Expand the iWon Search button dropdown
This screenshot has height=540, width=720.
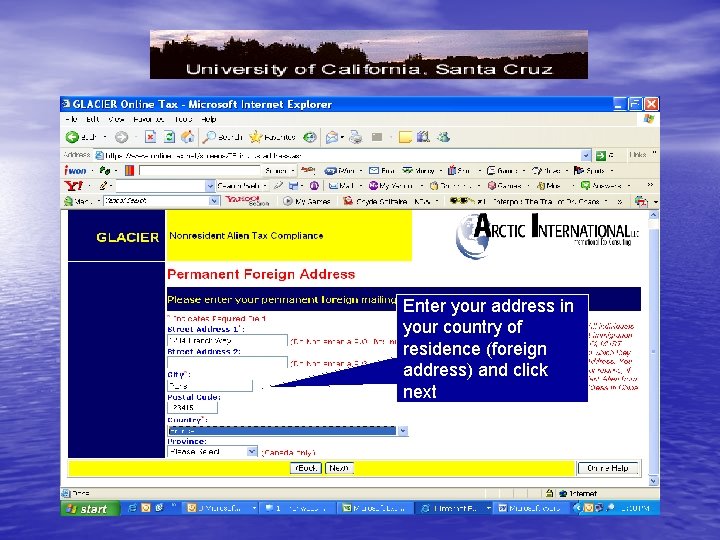pyautogui.click(x=293, y=170)
